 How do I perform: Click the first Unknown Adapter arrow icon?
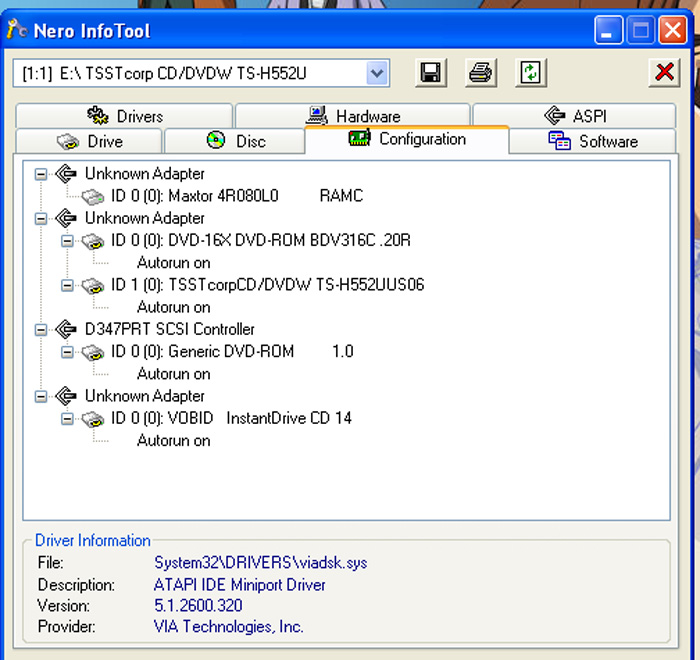(x=66, y=173)
